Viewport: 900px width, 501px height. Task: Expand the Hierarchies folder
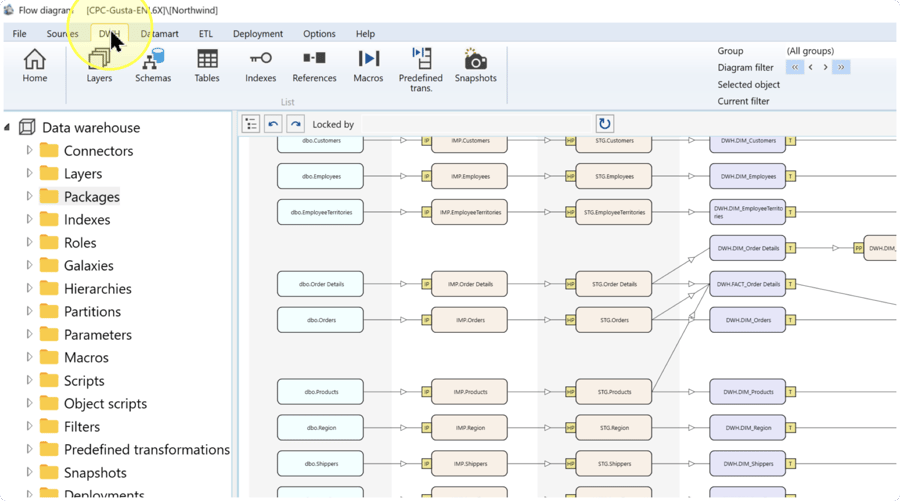tap(29, 288)
